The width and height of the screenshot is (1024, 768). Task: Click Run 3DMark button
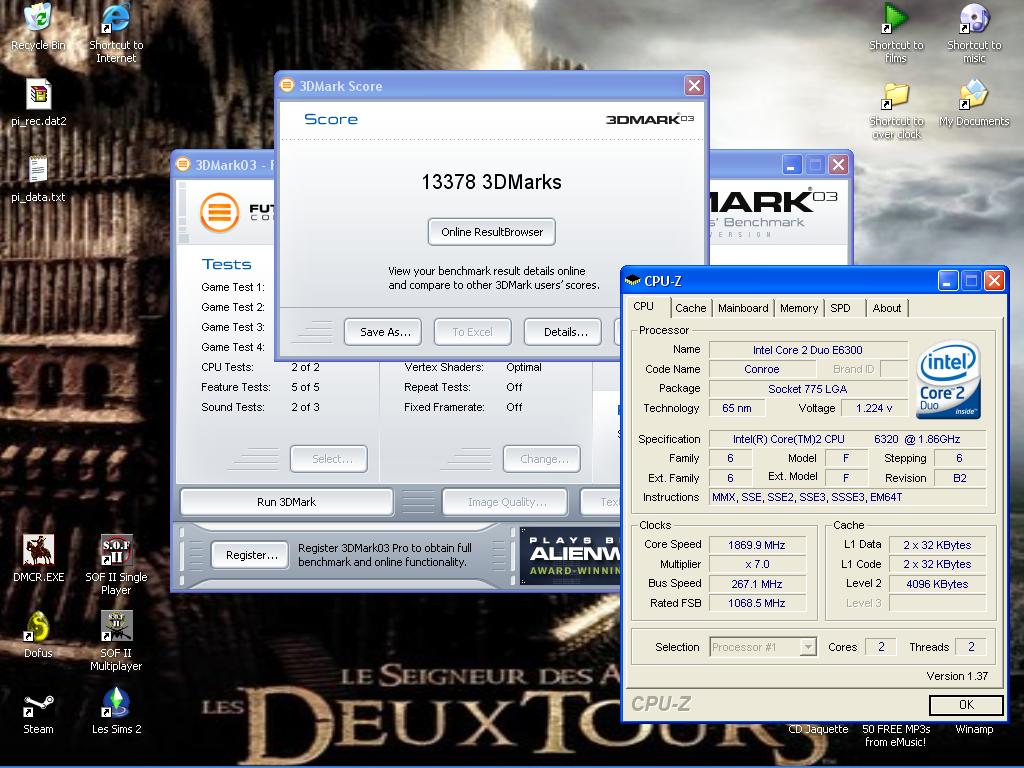(286, 502)
